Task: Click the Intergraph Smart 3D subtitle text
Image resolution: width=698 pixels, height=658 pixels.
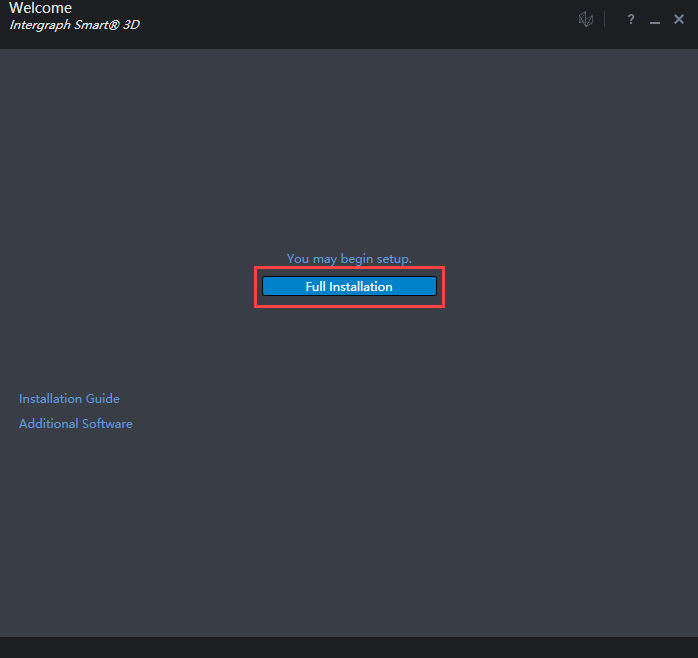Action: click(74, 25)
